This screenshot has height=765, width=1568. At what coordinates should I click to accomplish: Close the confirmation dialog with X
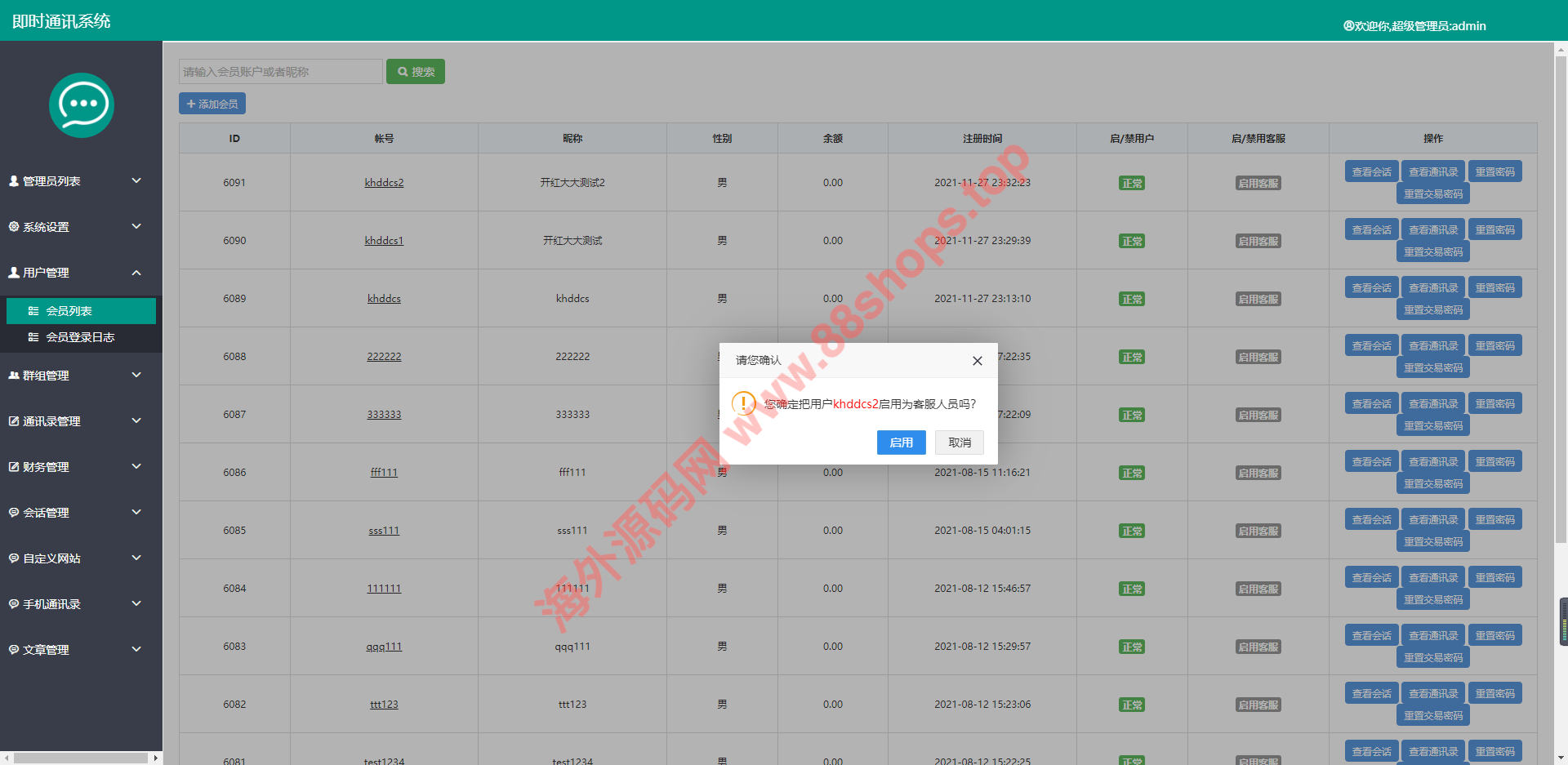[977, 361]
